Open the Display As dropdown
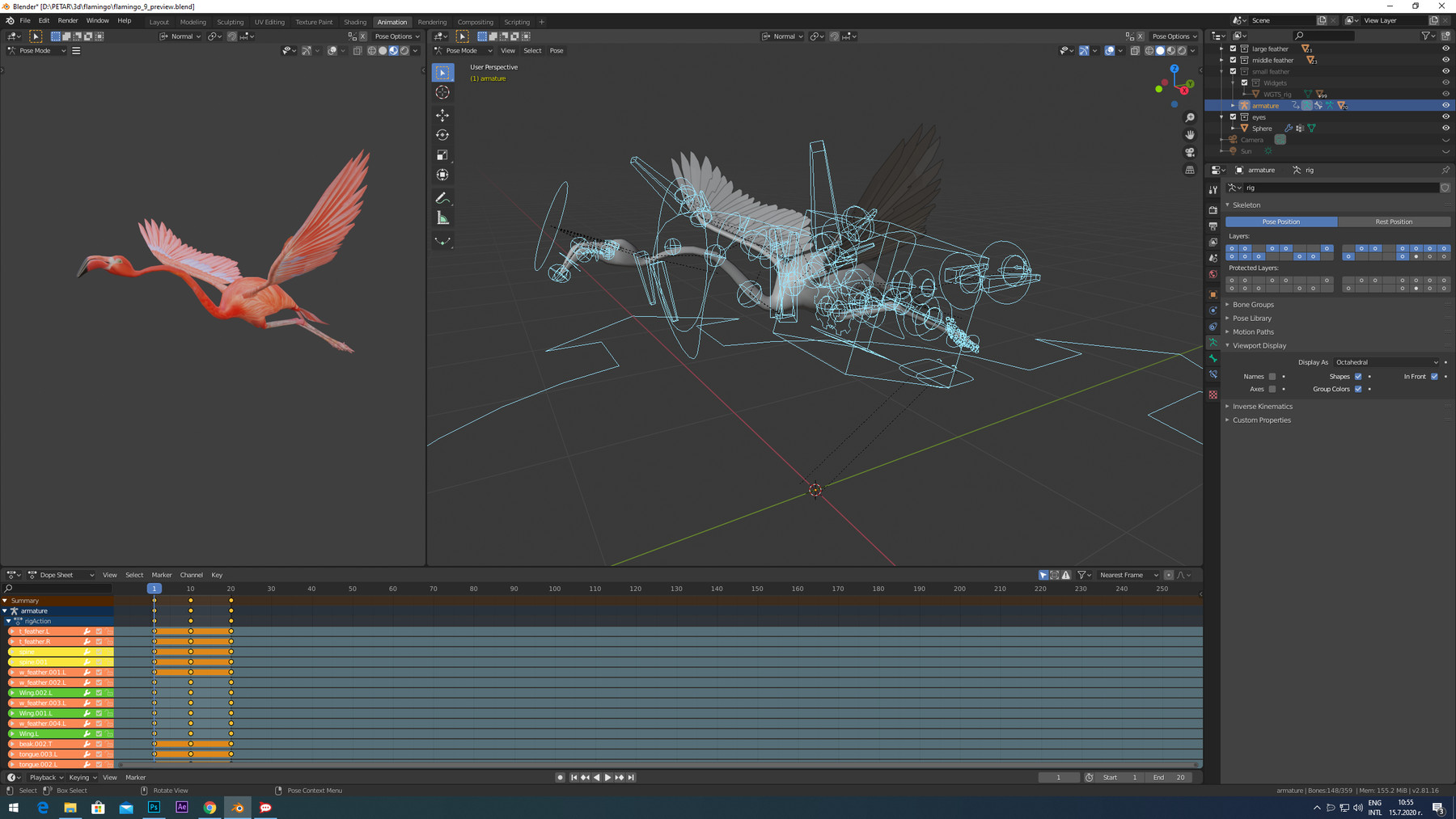 (1386, 362)
